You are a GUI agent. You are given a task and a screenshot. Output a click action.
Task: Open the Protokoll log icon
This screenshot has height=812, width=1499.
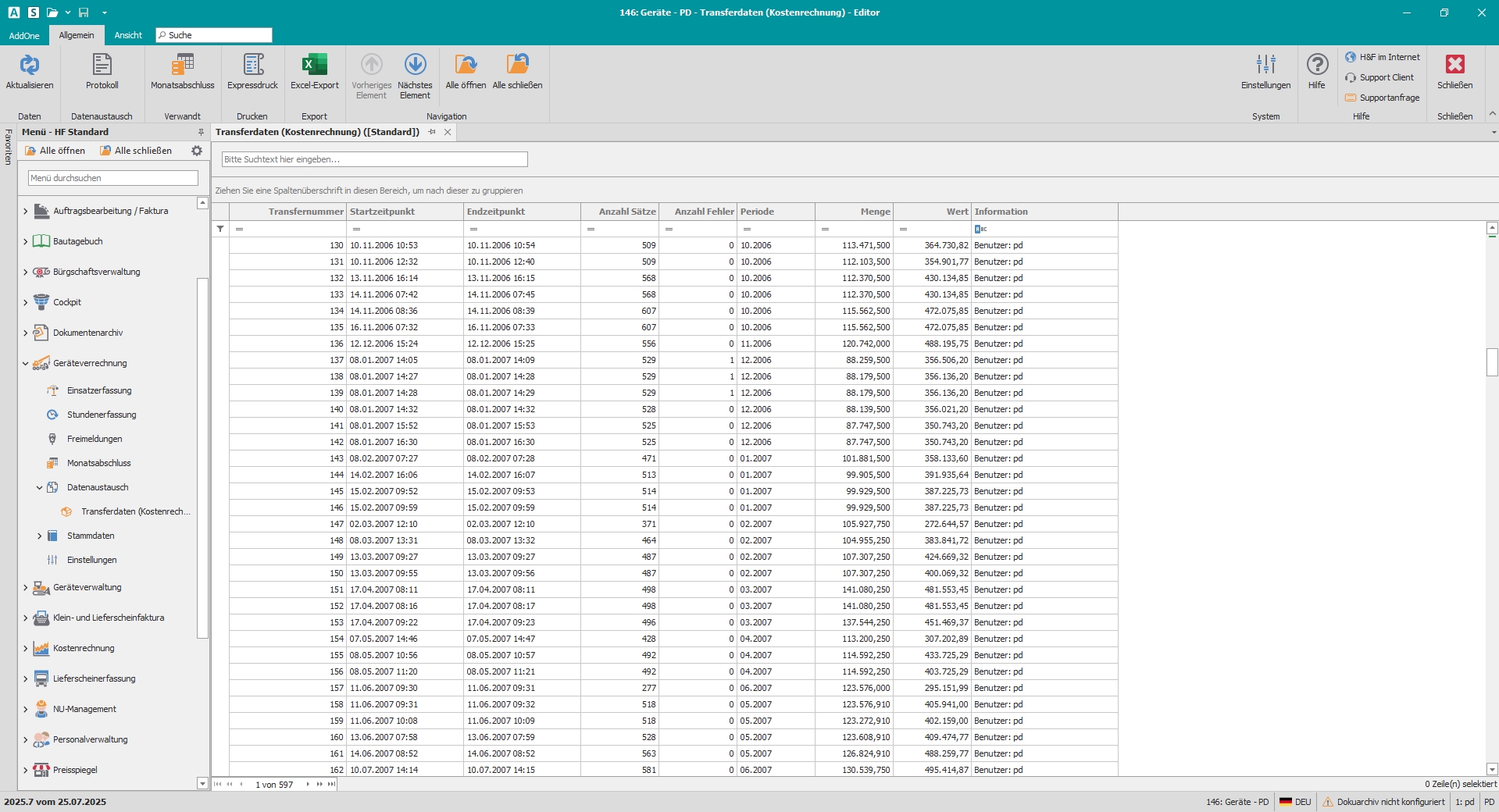(x=102, y=65)
